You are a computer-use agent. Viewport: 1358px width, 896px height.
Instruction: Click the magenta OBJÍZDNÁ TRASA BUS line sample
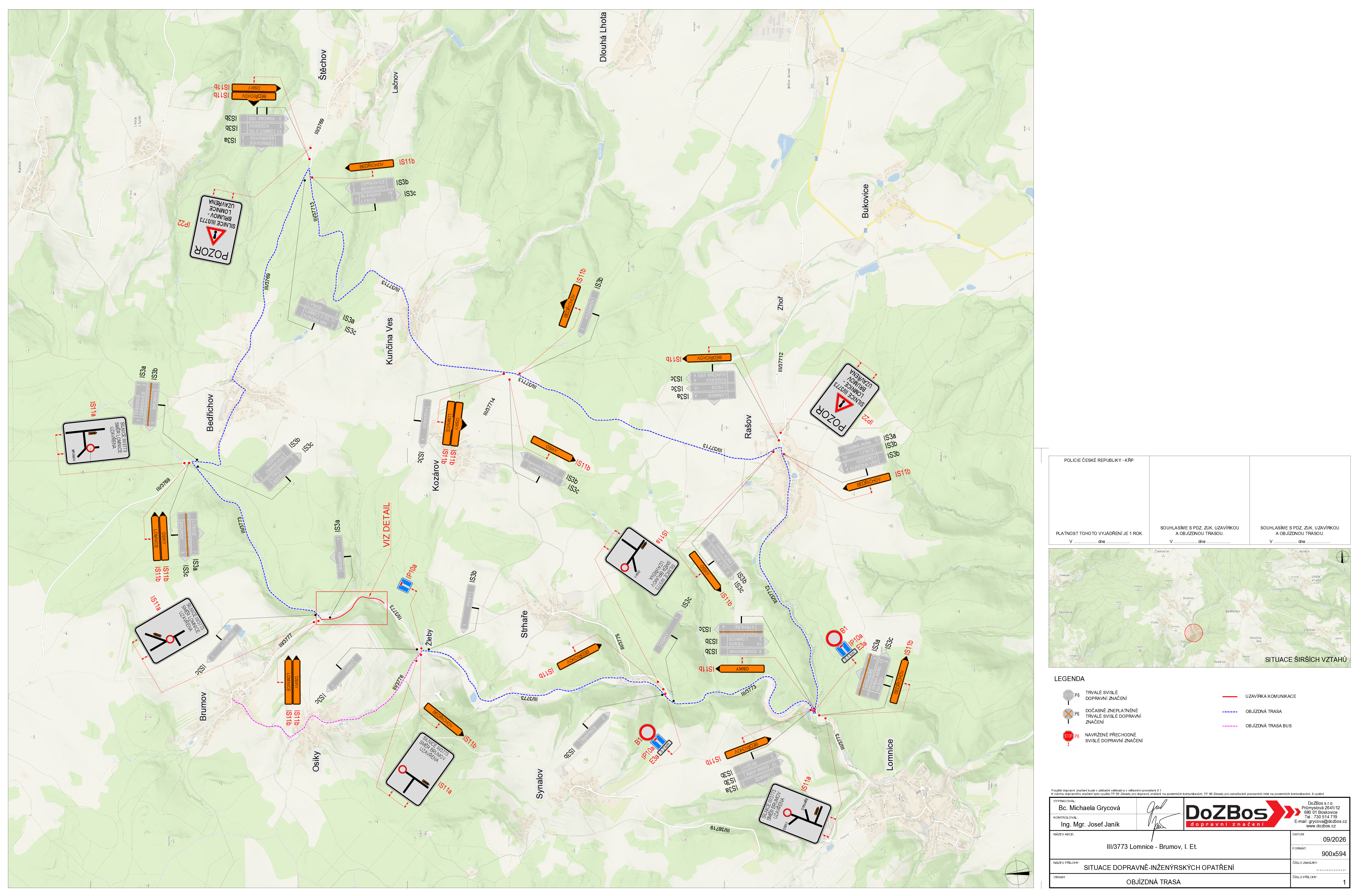click(x=1229, y=726)
